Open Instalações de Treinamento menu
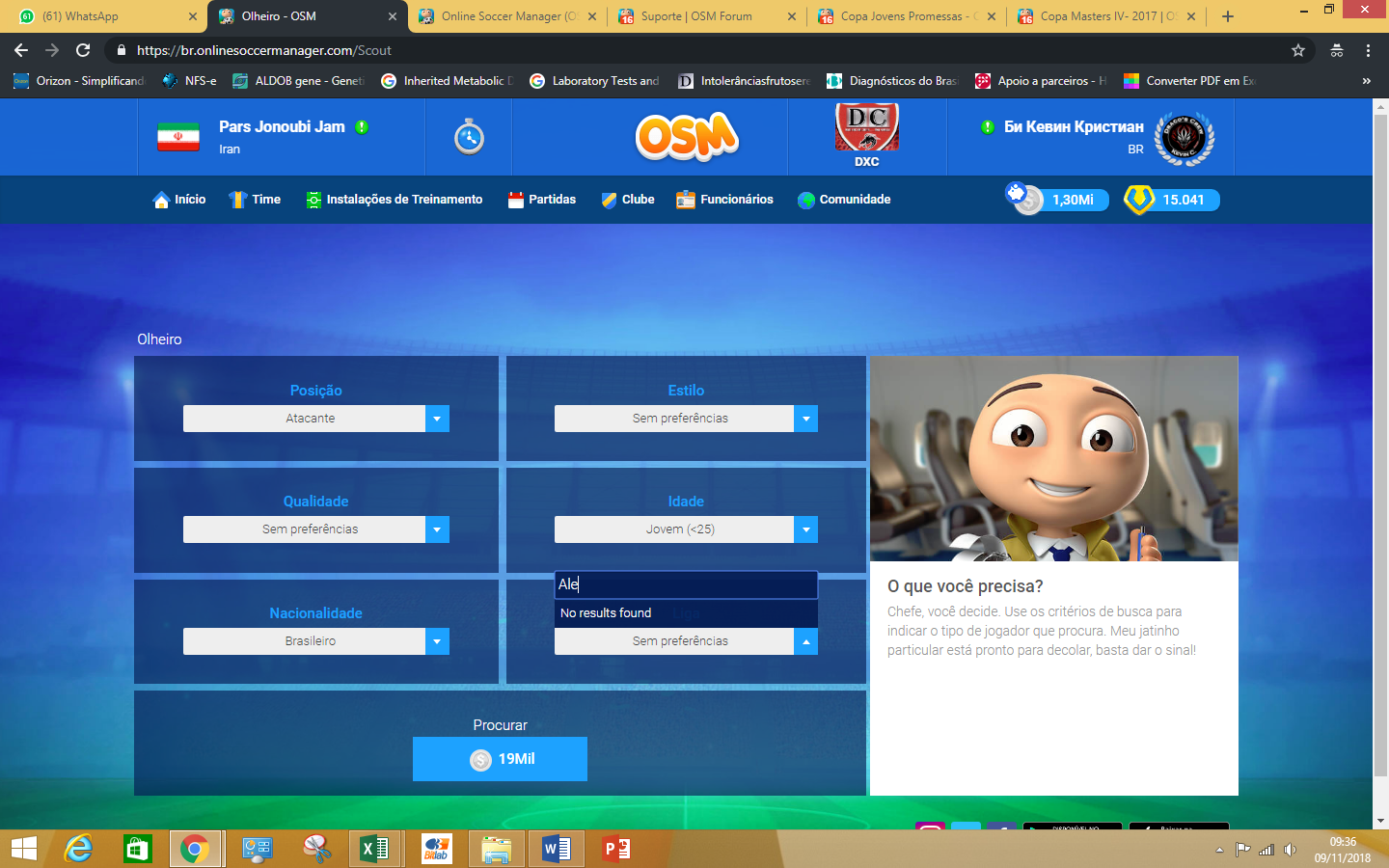The image size is (1389, 868). (395, 200)
